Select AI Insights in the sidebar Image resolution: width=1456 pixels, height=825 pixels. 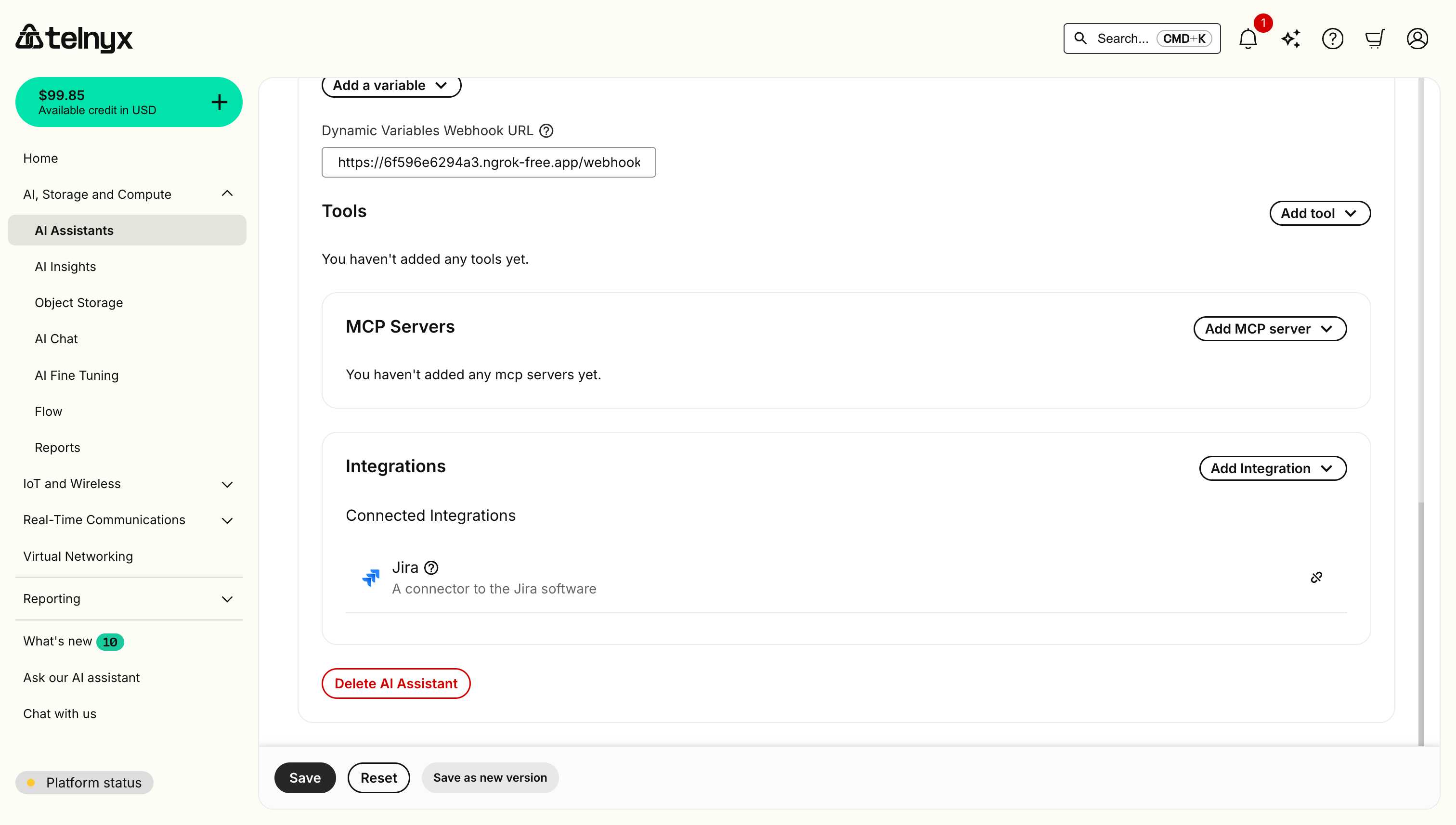click(x=65, y=266)
